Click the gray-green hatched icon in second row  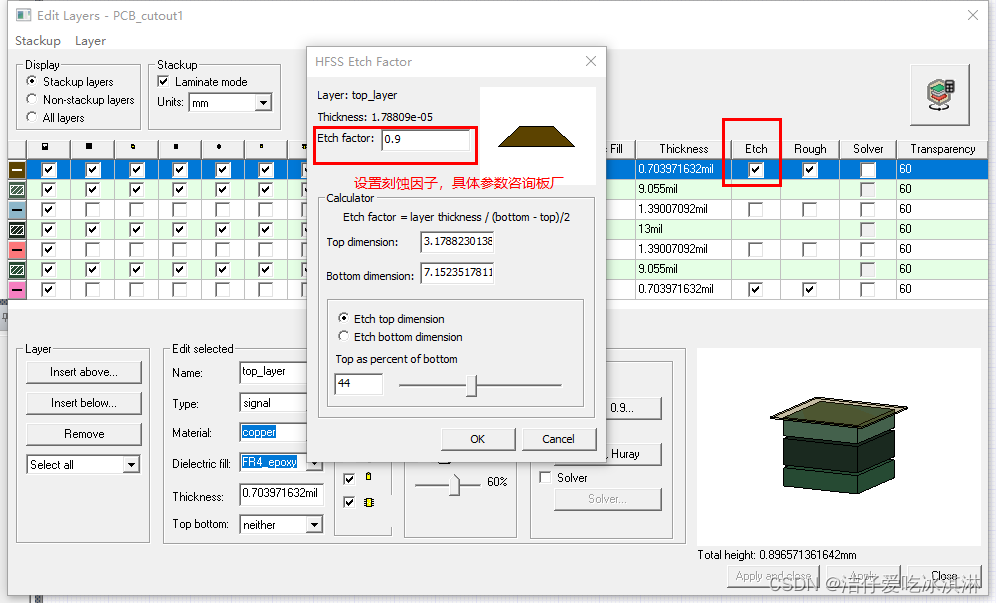click(17, 189)
